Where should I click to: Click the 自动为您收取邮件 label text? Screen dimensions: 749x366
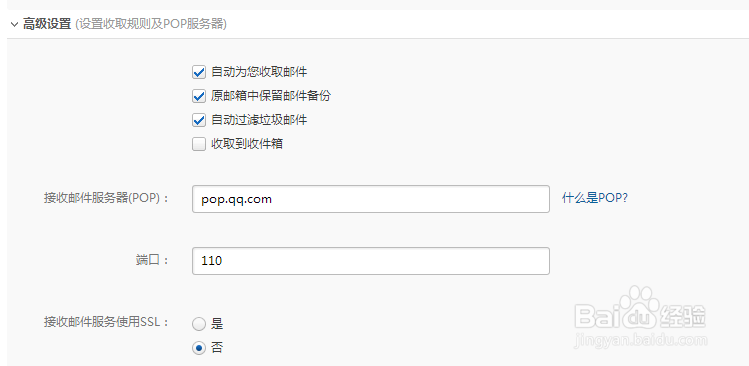259,72
